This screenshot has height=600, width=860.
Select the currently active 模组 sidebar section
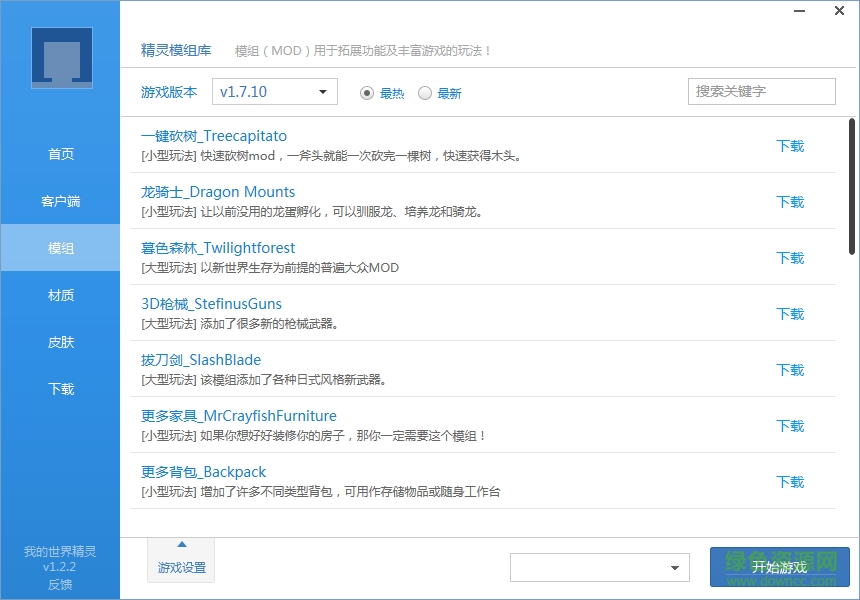tap(60, 247)
